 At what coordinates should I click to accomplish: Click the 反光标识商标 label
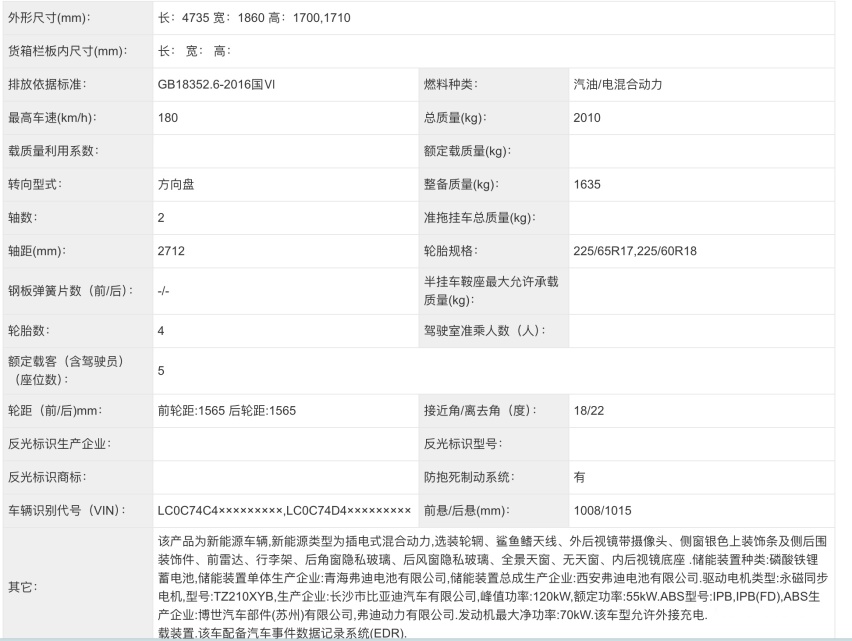click(x=47, y=477)
